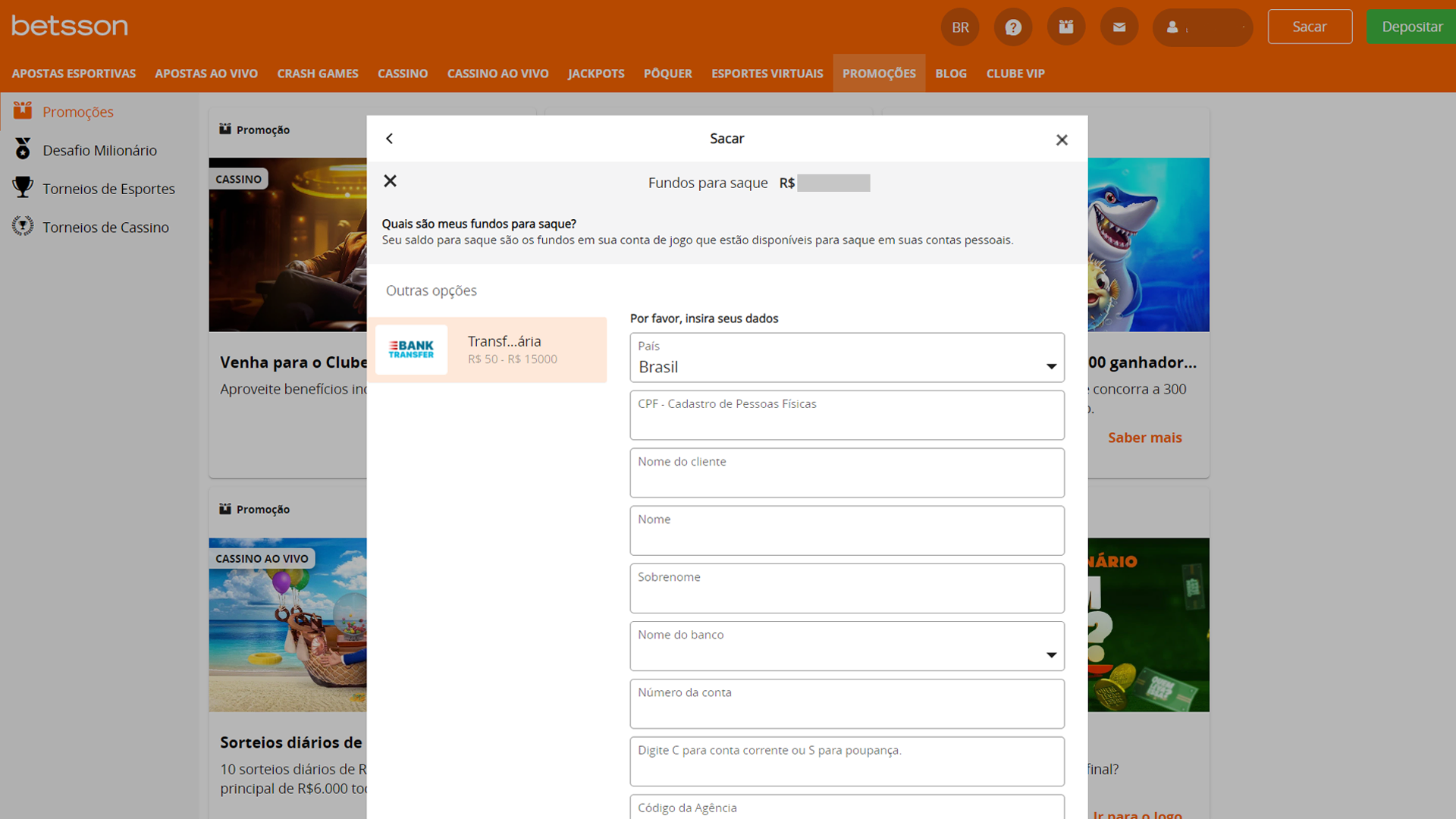This screenshot has width=1456, height=819.
Task: Click 'Venha para o Clube' promotion title
Action: tap(293, 362)
